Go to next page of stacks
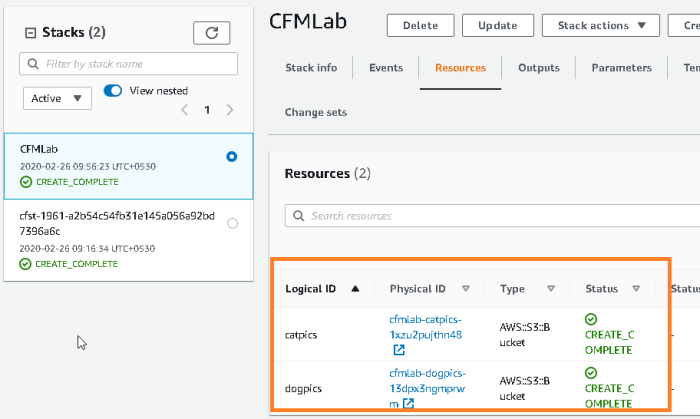700x419 pixels. (x=231, y=110)
